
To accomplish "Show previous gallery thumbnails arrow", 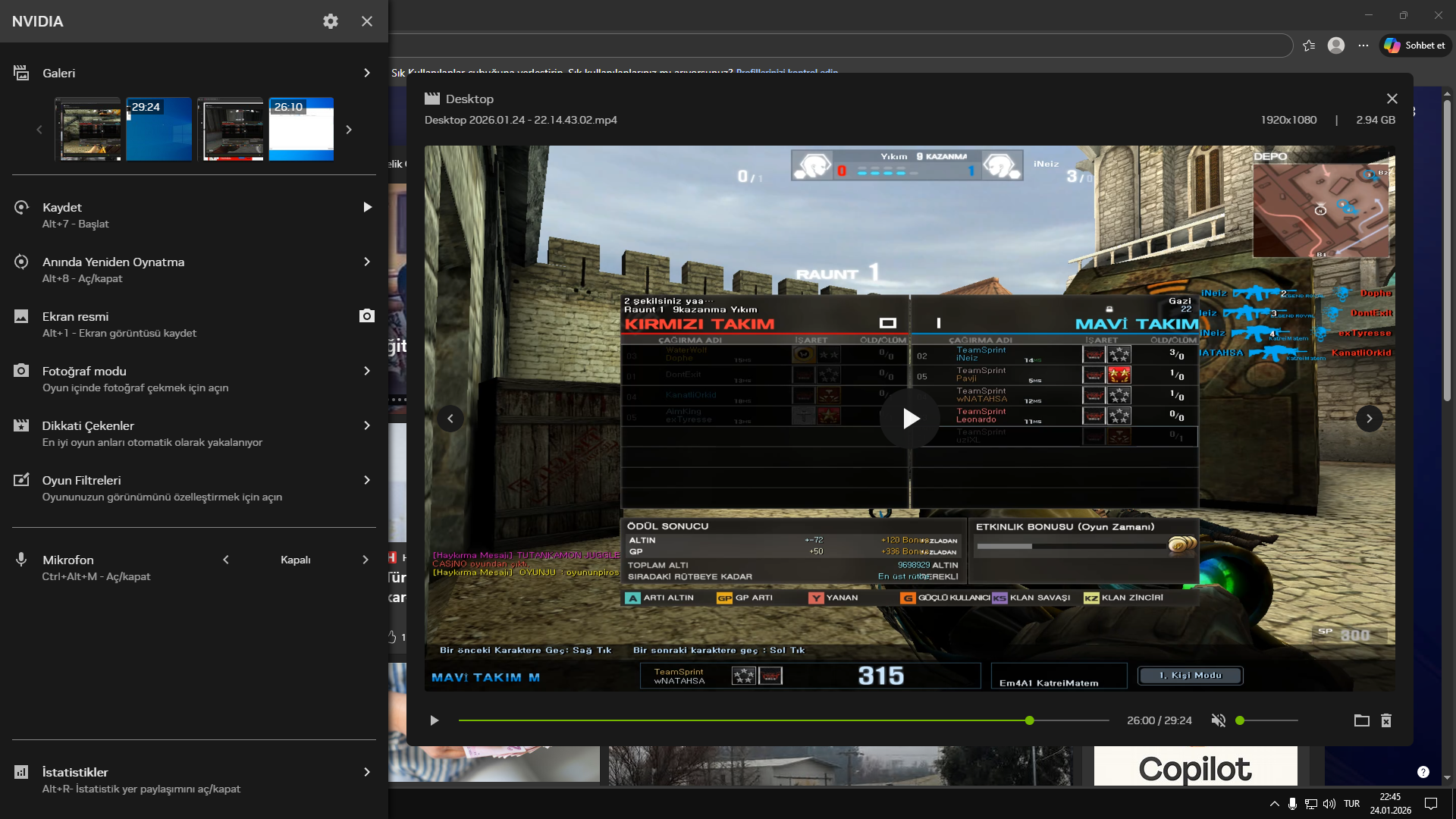I will [x=39, y=130].
